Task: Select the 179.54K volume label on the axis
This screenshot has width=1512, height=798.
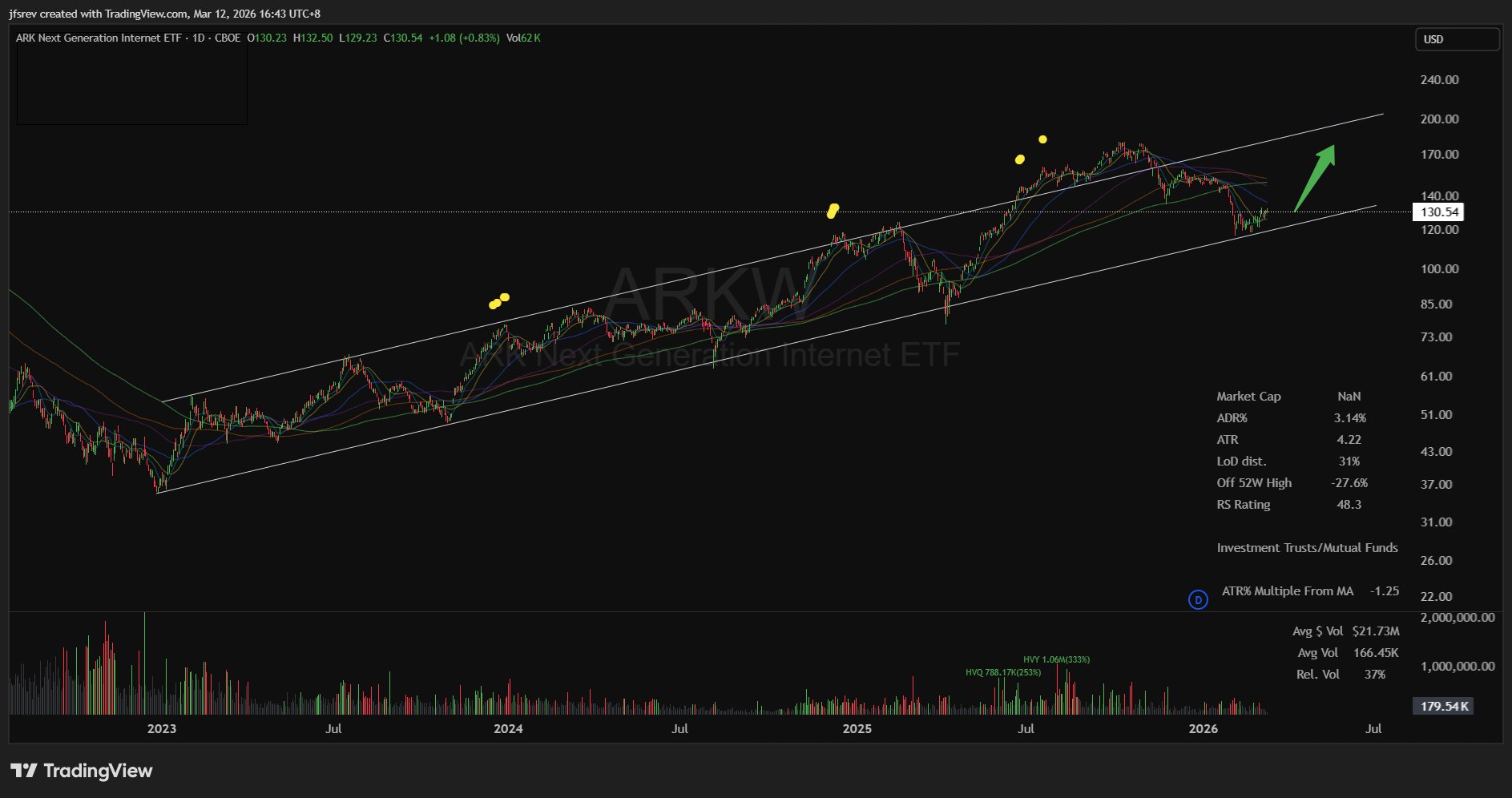Action: (1443, 706)
